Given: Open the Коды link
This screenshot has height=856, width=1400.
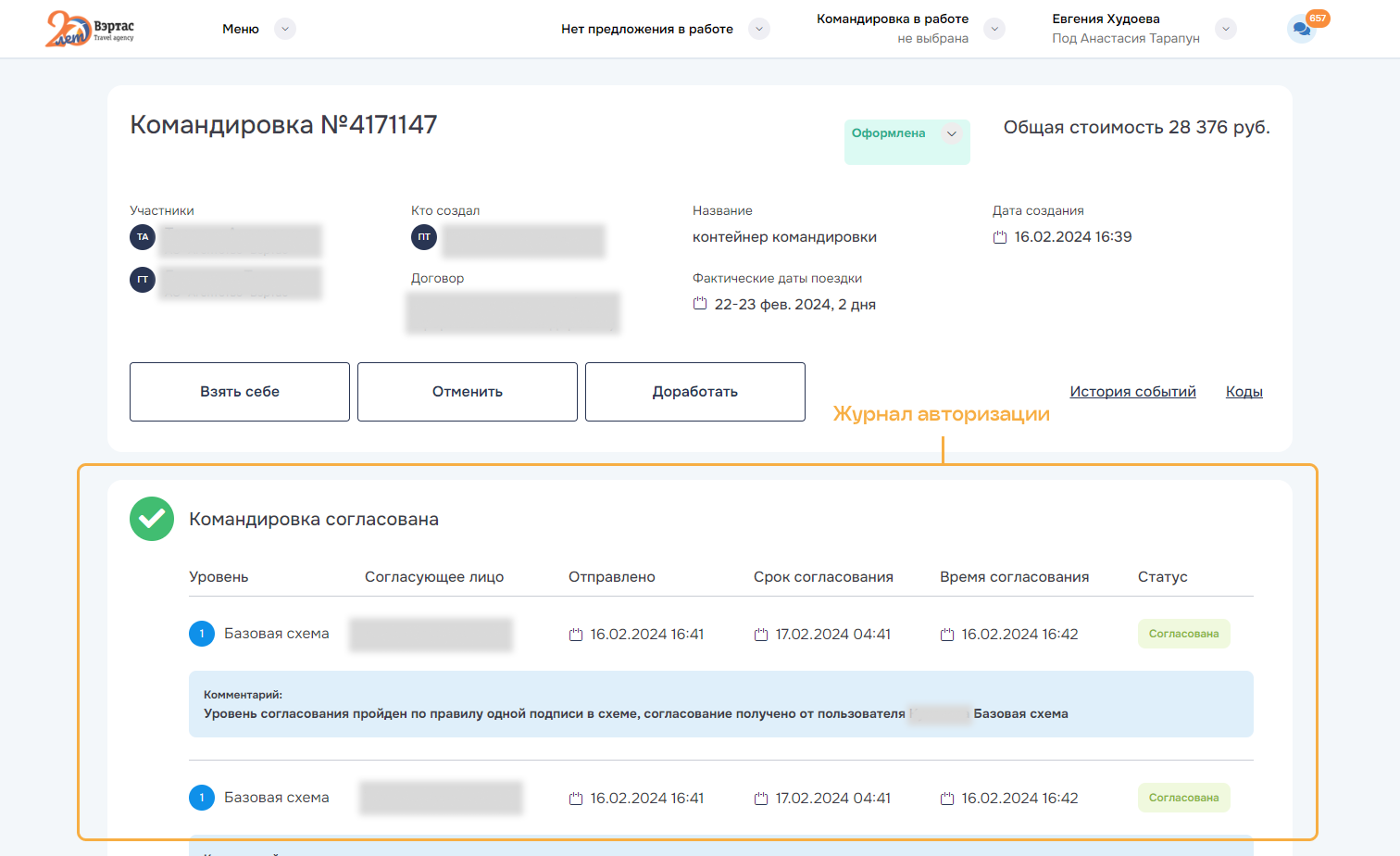Looking at the screenshot, I should coord(1244,392).
